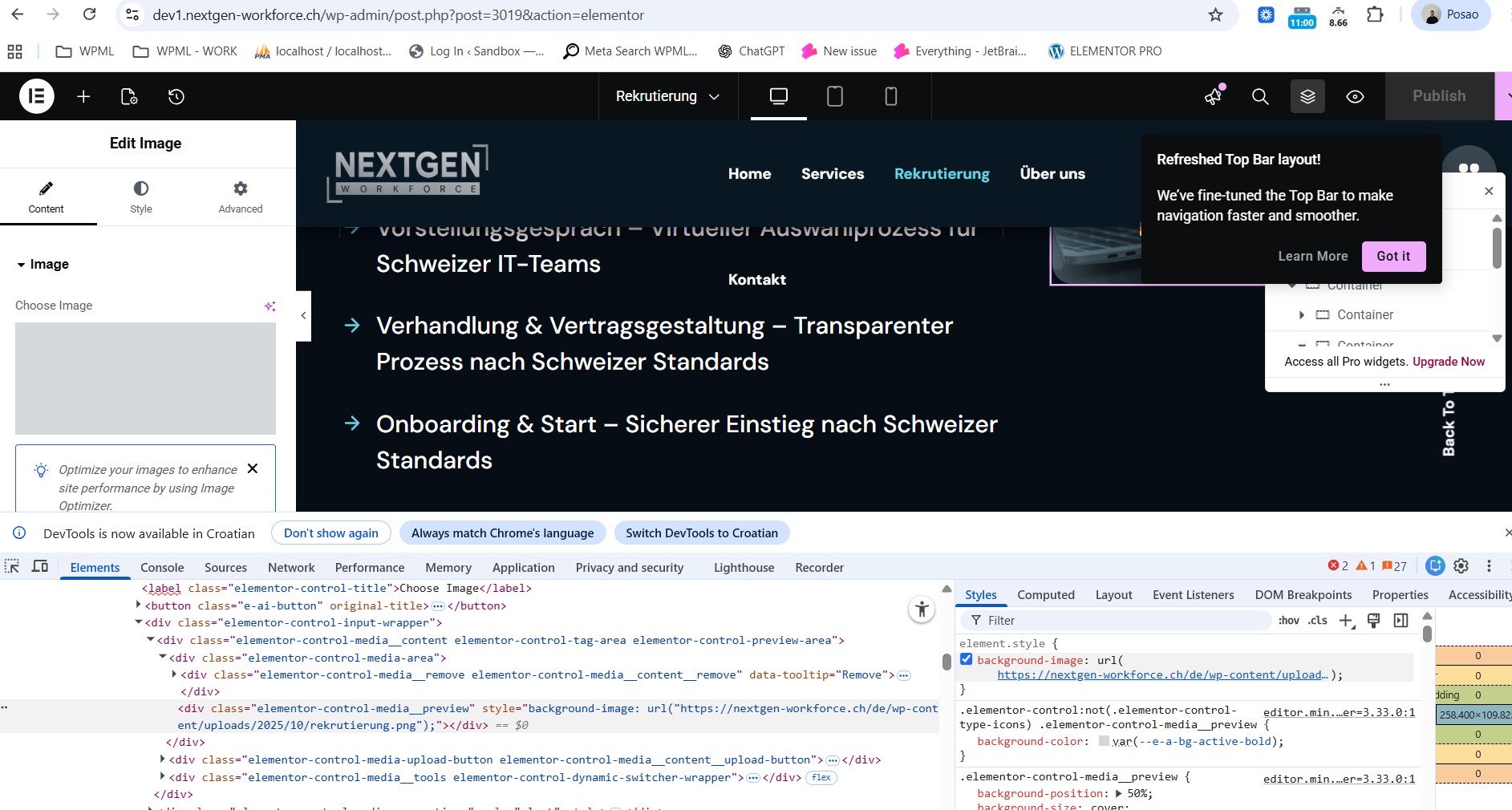Screen dimensions: 1512x810
Task: Toggle the DevTools device toolbar
Action: tap(40, 566)
